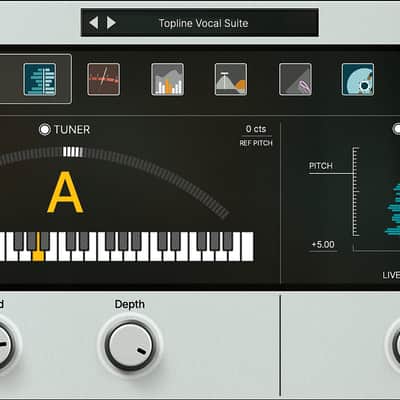Select the compressor threshold curve module icon
Image resolution: width=400 pixels, height=400 pixels.
231,79
